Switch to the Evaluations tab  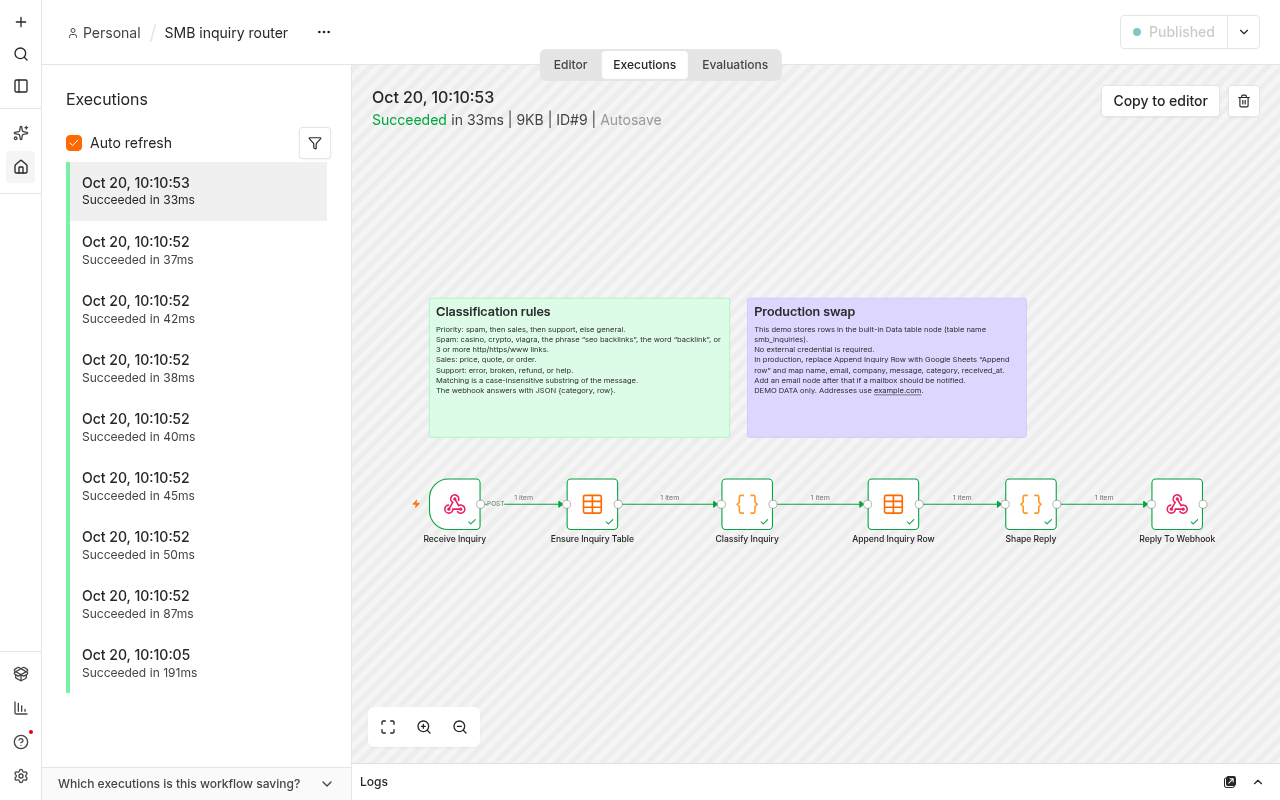[735, 65]
